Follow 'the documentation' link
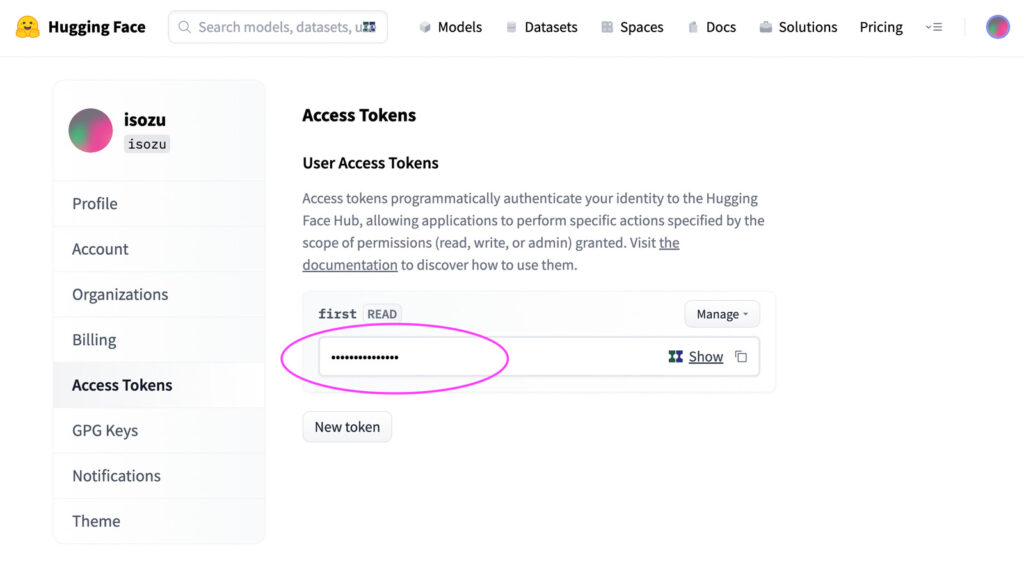The width and height of the screenshot is (1024, 573). 350,265
